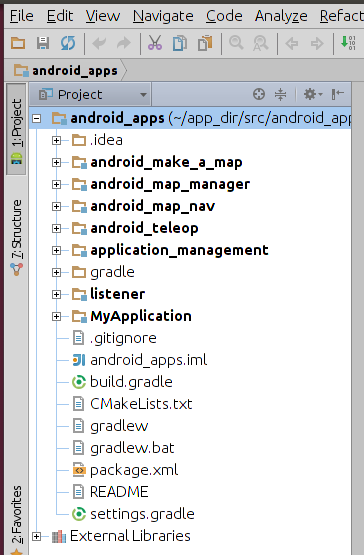Collapse the android_apps root node
The height and width of the screenshot is (555, 364).
36,118
